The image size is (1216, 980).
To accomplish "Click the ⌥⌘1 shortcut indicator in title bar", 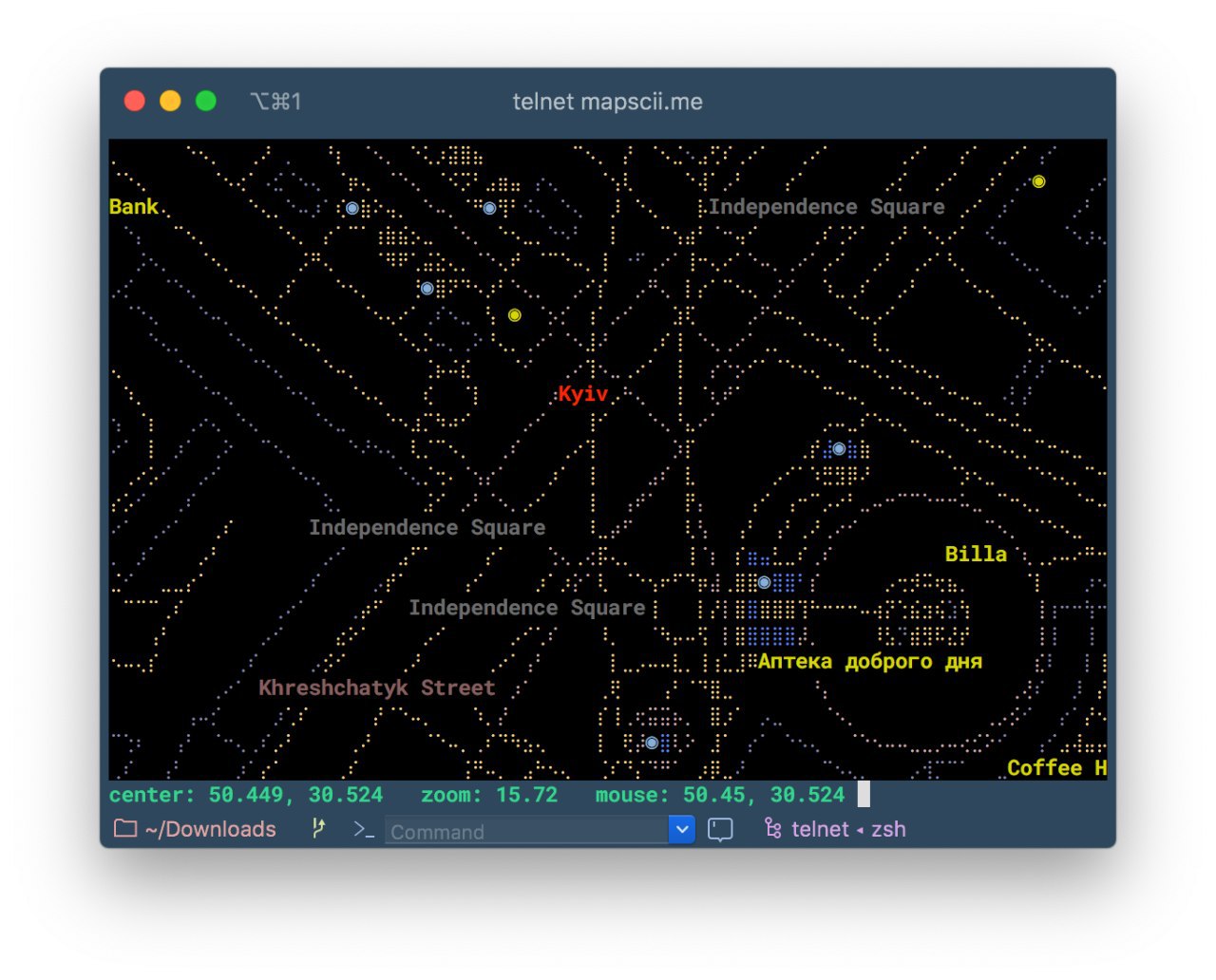I will click(x=275, y=102).
